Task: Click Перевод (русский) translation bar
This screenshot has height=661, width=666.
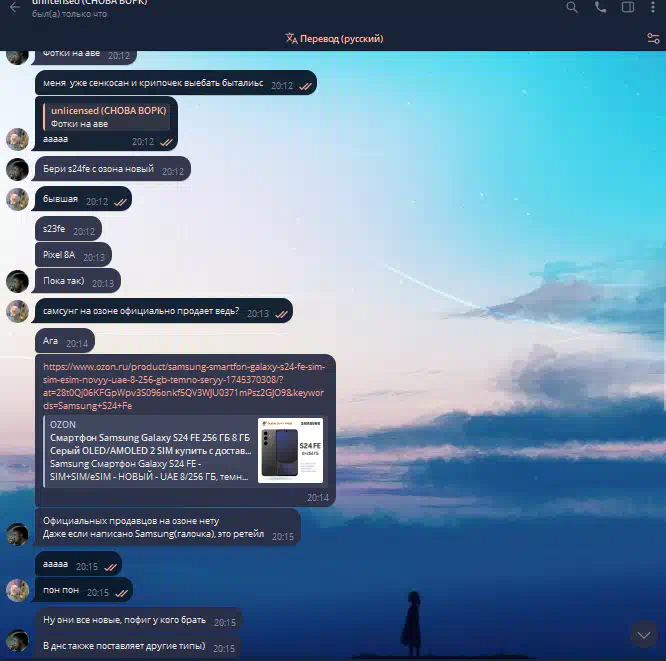Action: pos(333,39)
